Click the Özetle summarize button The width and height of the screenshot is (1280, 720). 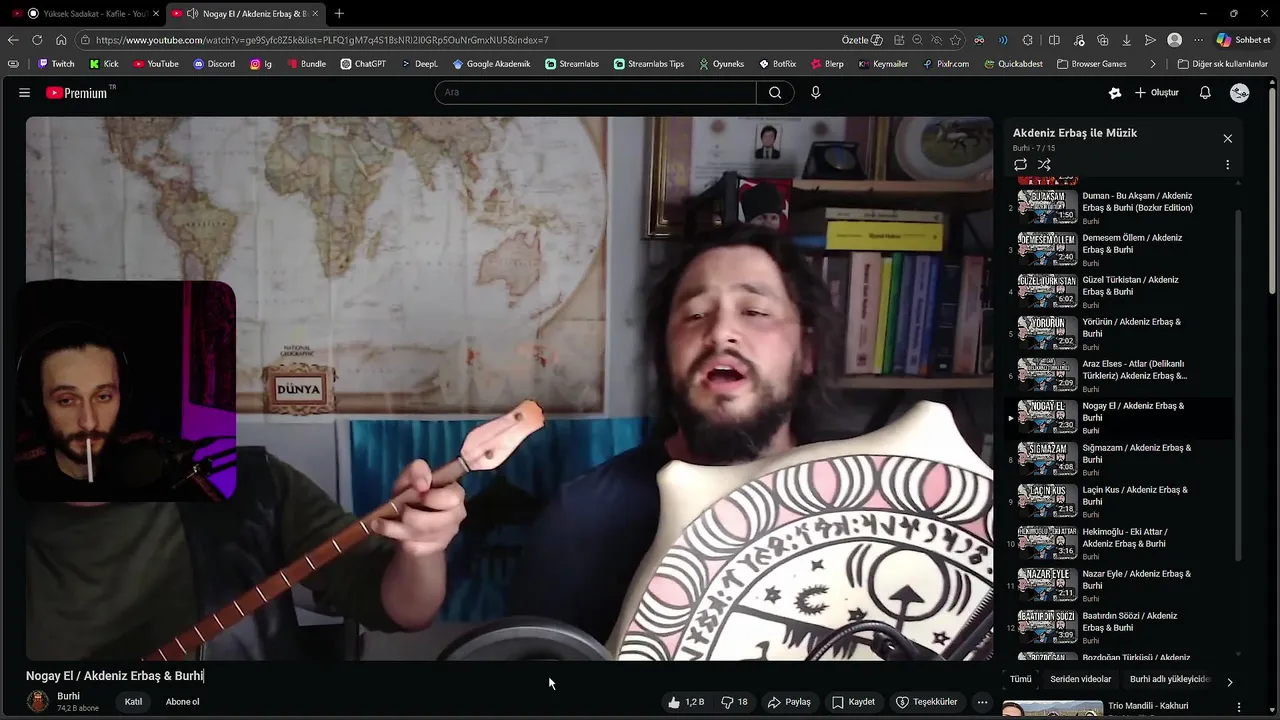(862, 40)
